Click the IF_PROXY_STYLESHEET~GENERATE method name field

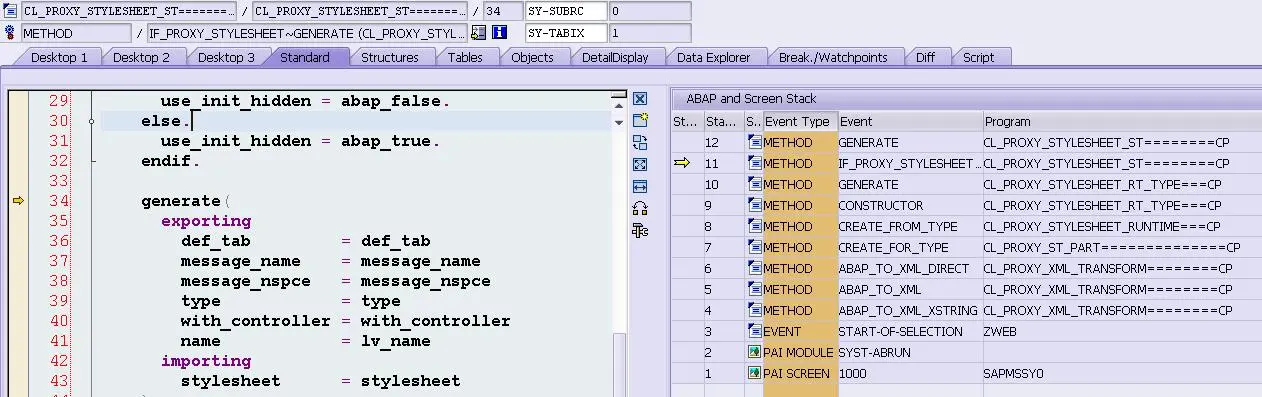306,33
